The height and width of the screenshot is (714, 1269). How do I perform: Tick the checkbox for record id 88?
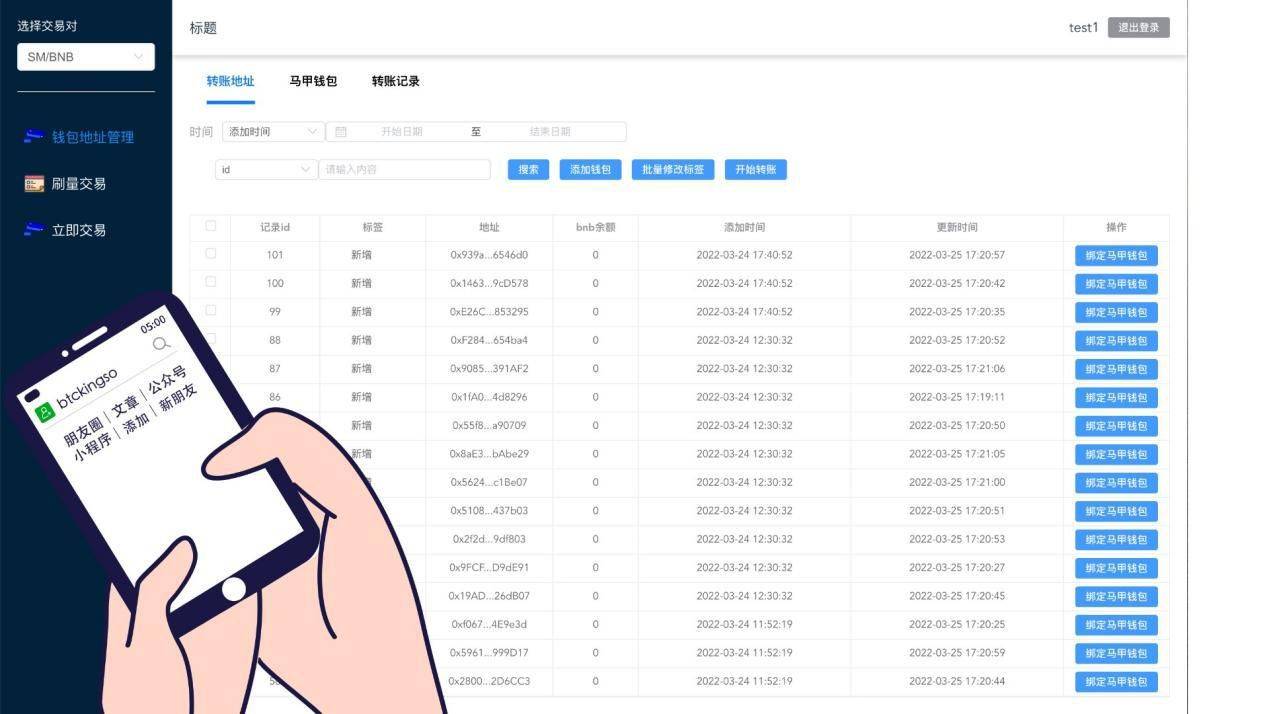click(x=210, y=340)
